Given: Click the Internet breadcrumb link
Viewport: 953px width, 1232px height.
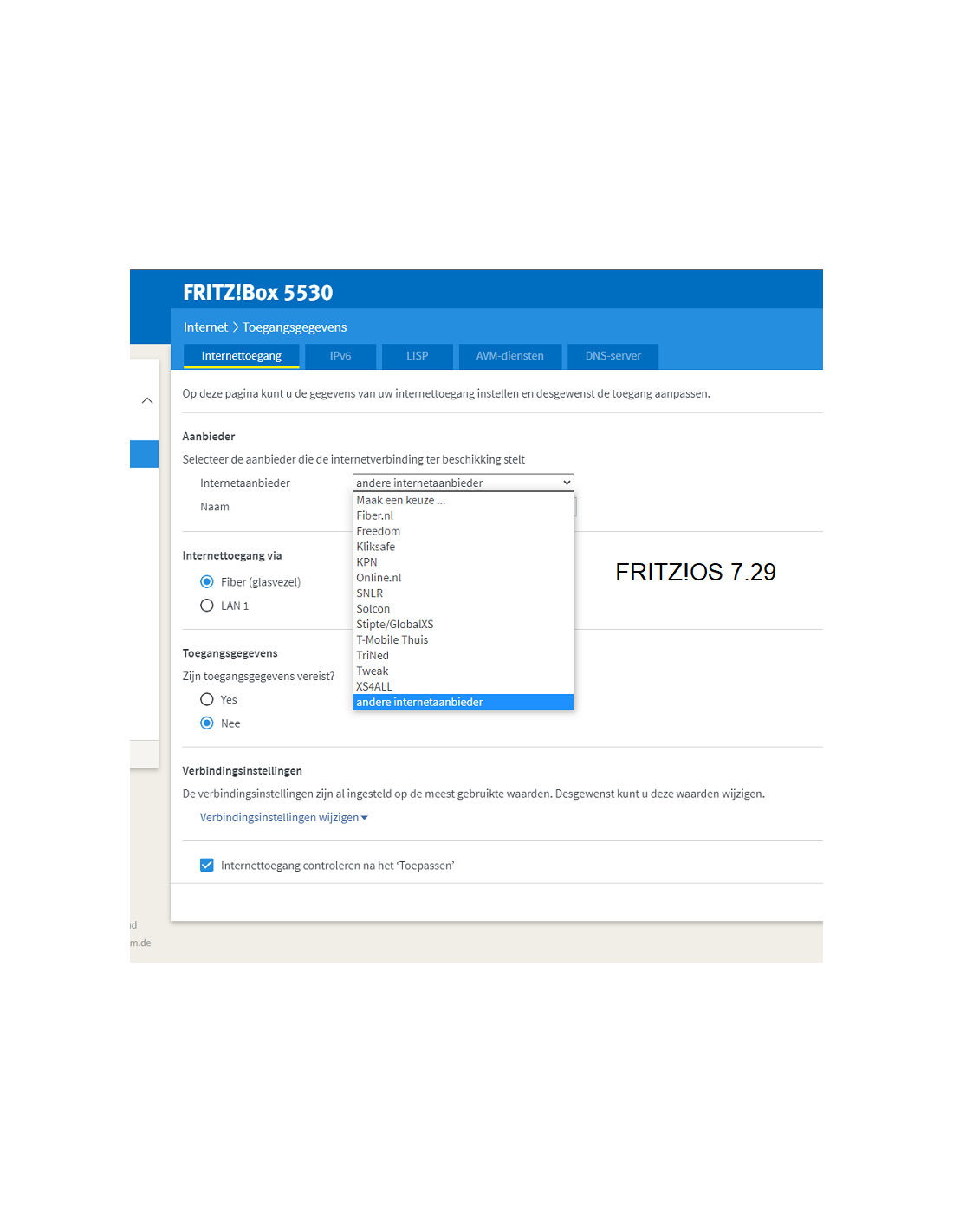Looking at the screenshot, I should pyautogui.click(x=205, y=327).
